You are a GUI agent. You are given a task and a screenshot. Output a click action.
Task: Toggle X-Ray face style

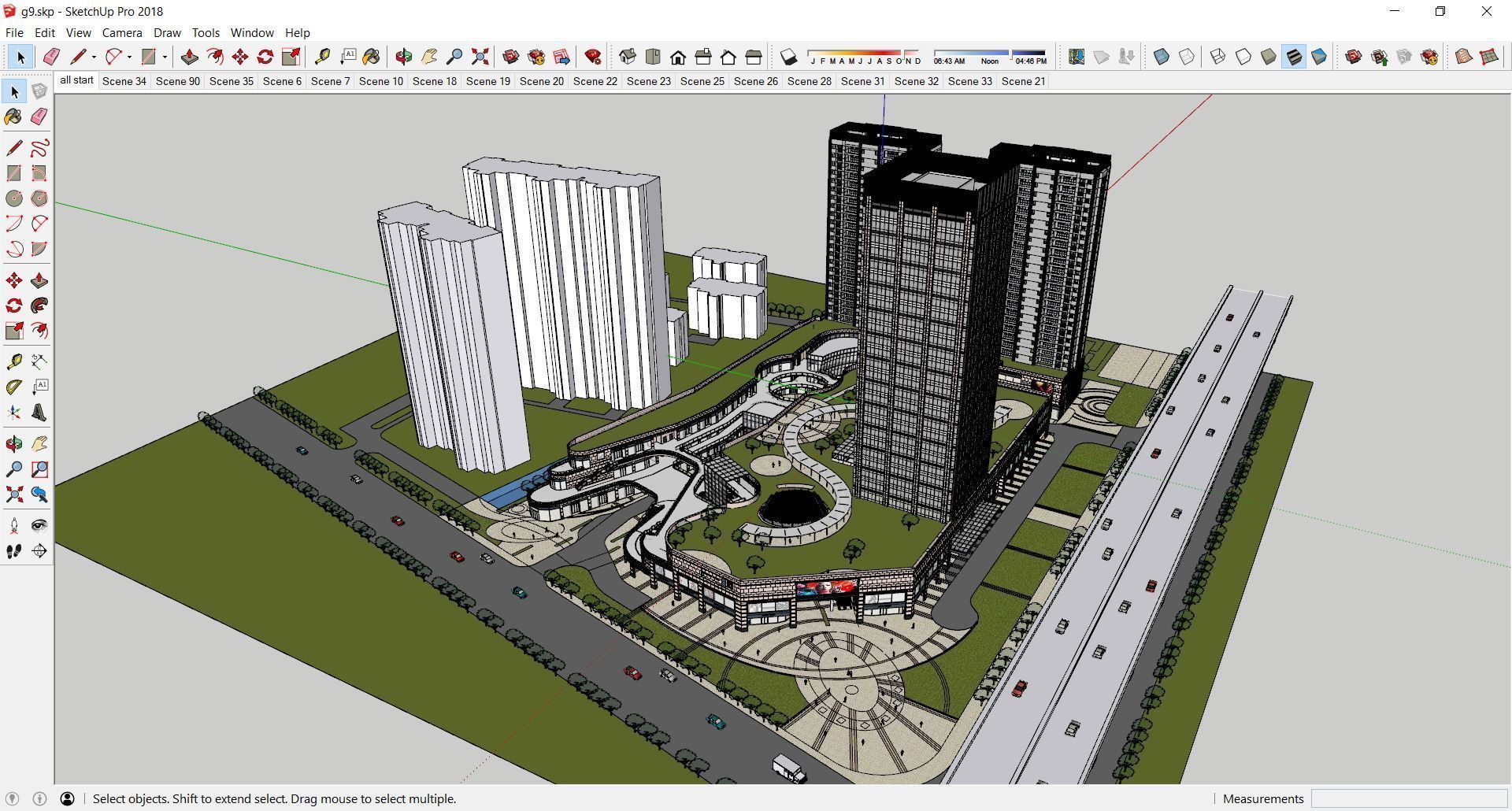coord(1162,57)
